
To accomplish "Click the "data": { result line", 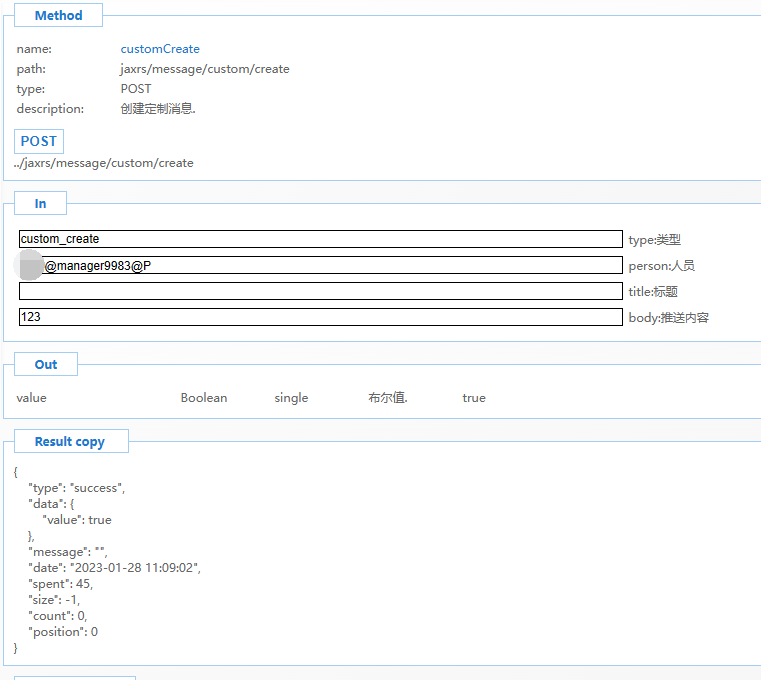I will click(x=51, y=504).
